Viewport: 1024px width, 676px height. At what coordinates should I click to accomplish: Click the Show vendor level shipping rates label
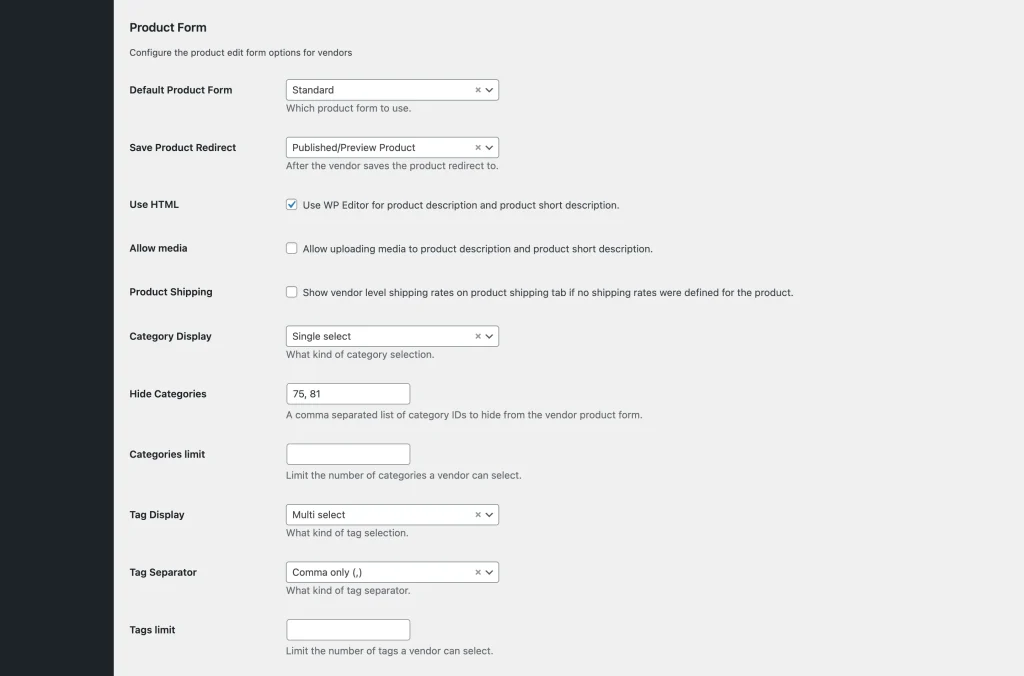[548, 293]
